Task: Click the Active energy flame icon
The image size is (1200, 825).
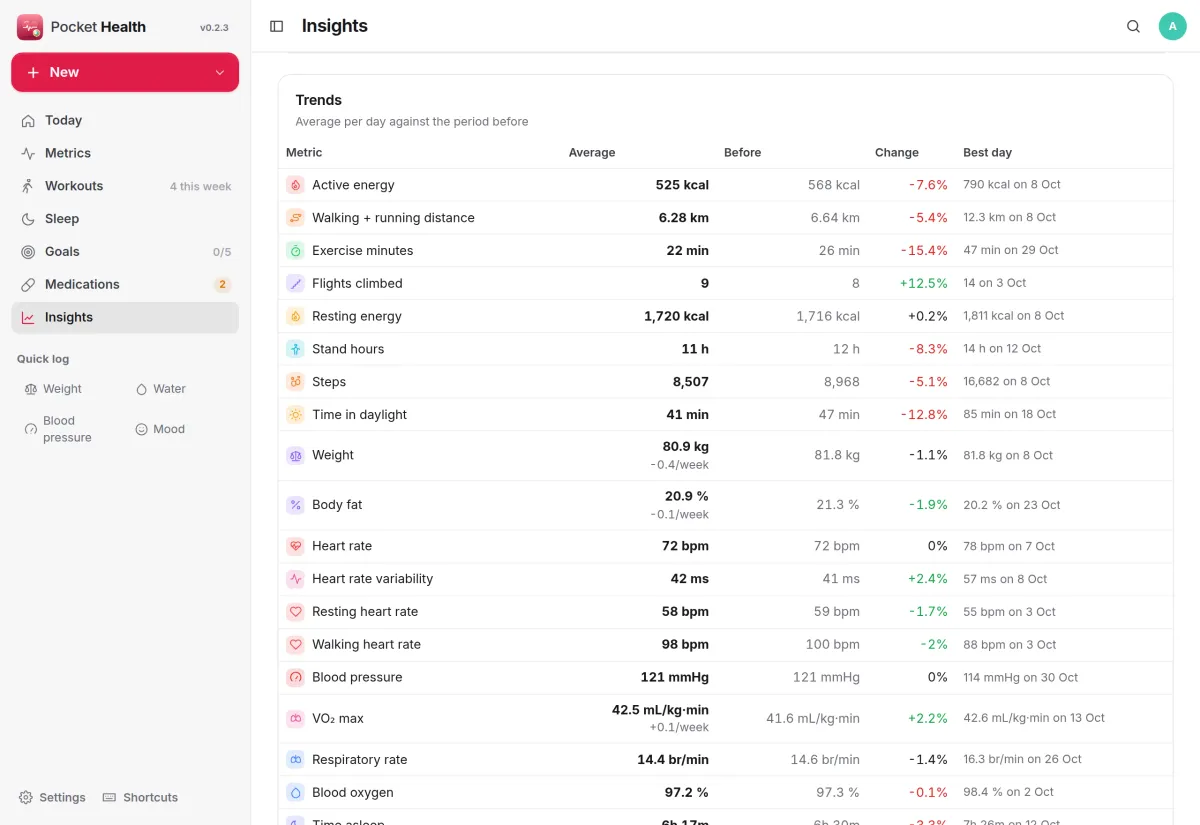Action: pyautogui.click(x=295, y=185)
